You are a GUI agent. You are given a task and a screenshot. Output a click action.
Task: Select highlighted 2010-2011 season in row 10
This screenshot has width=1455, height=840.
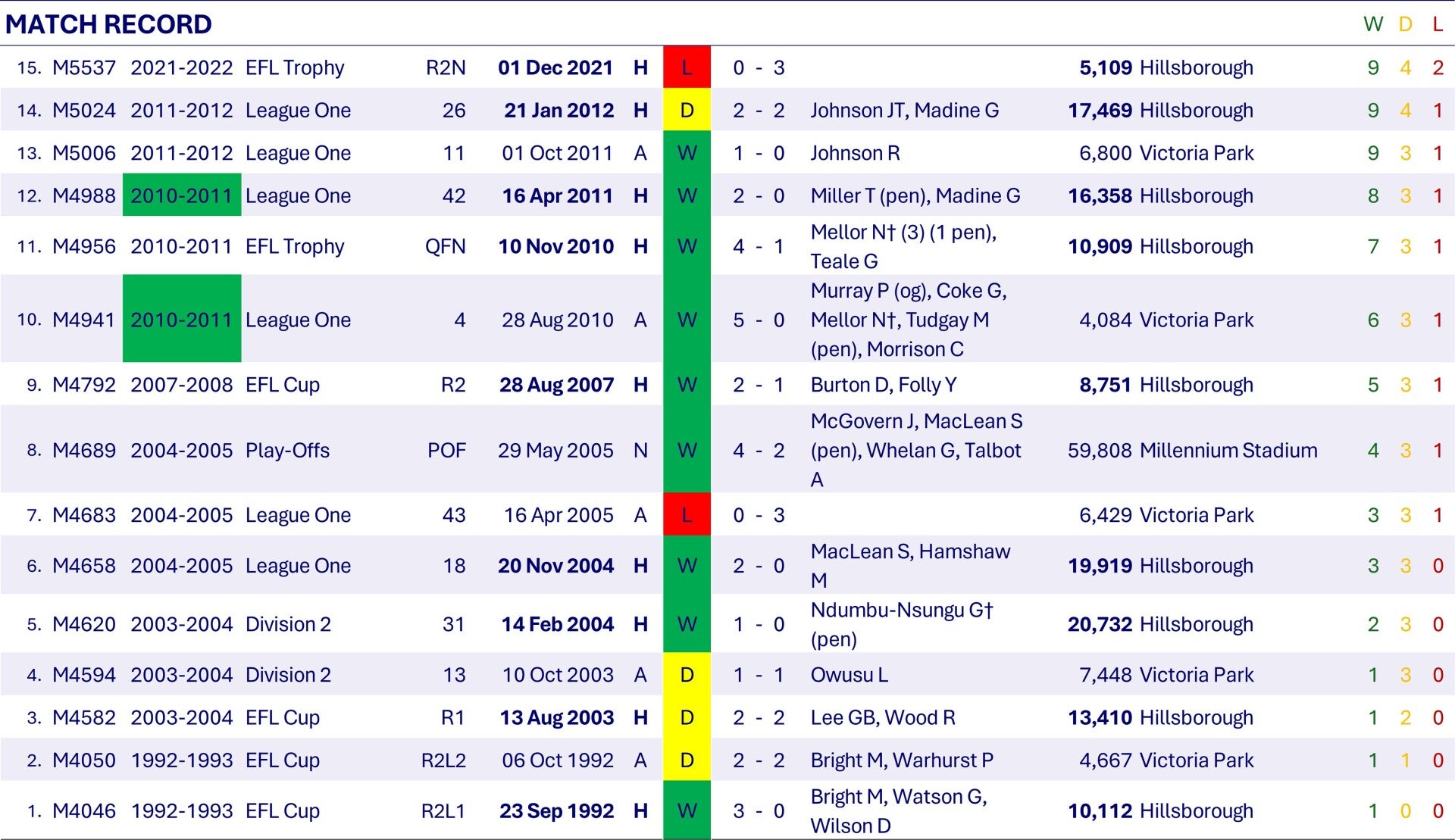tap(181, 320)
